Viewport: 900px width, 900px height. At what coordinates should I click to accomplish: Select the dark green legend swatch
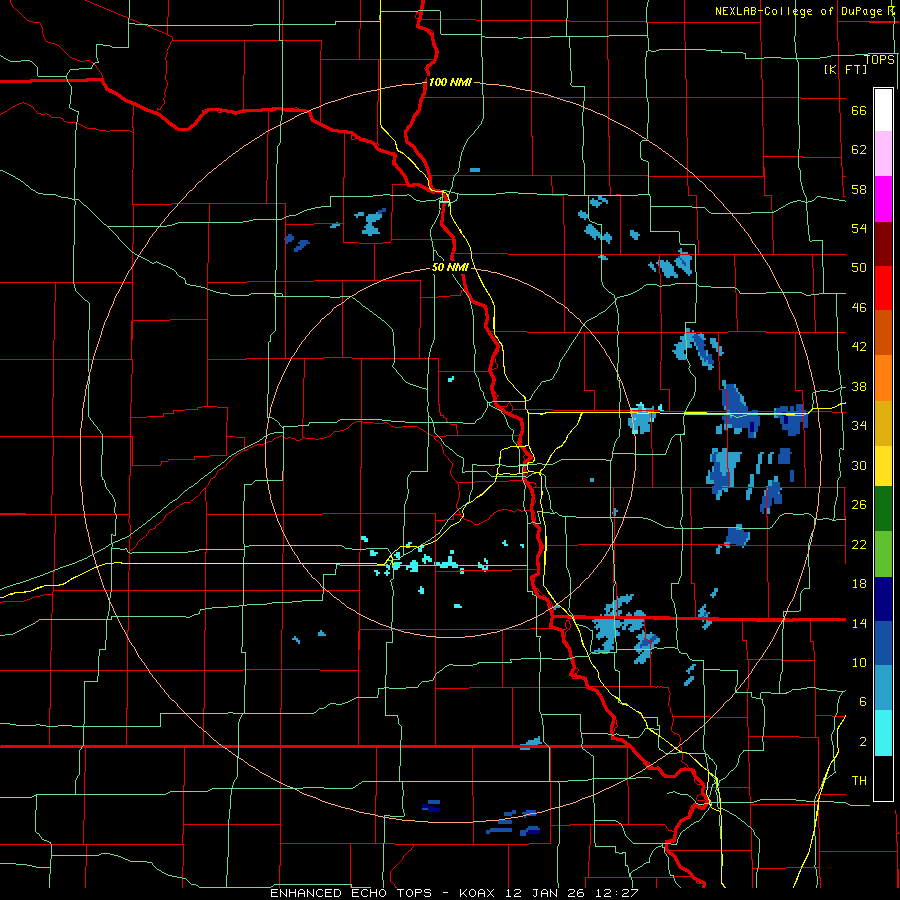pyautogui.click(x=883, y=509)
